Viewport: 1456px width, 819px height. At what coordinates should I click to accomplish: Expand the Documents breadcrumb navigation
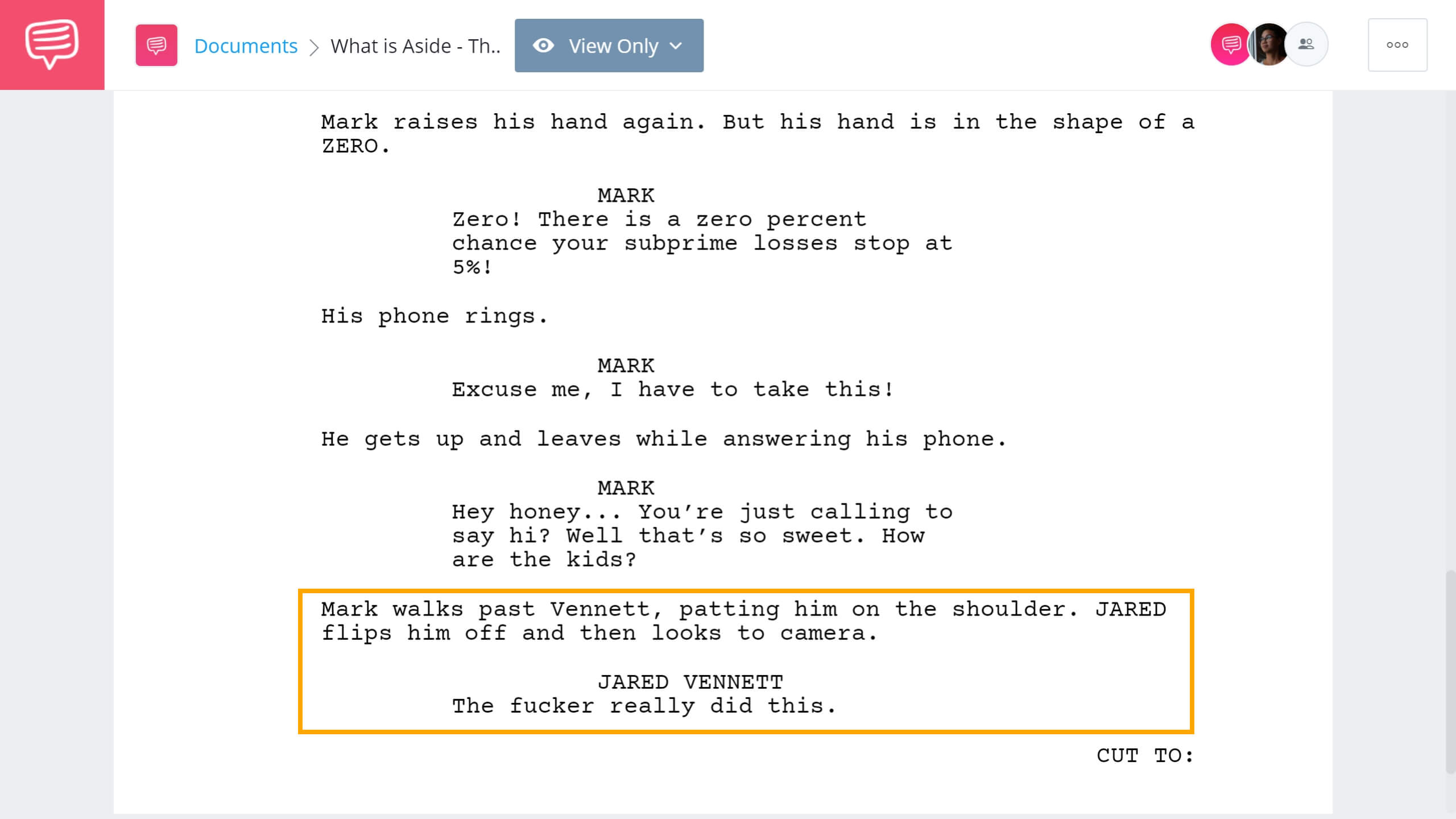point(244,45)
